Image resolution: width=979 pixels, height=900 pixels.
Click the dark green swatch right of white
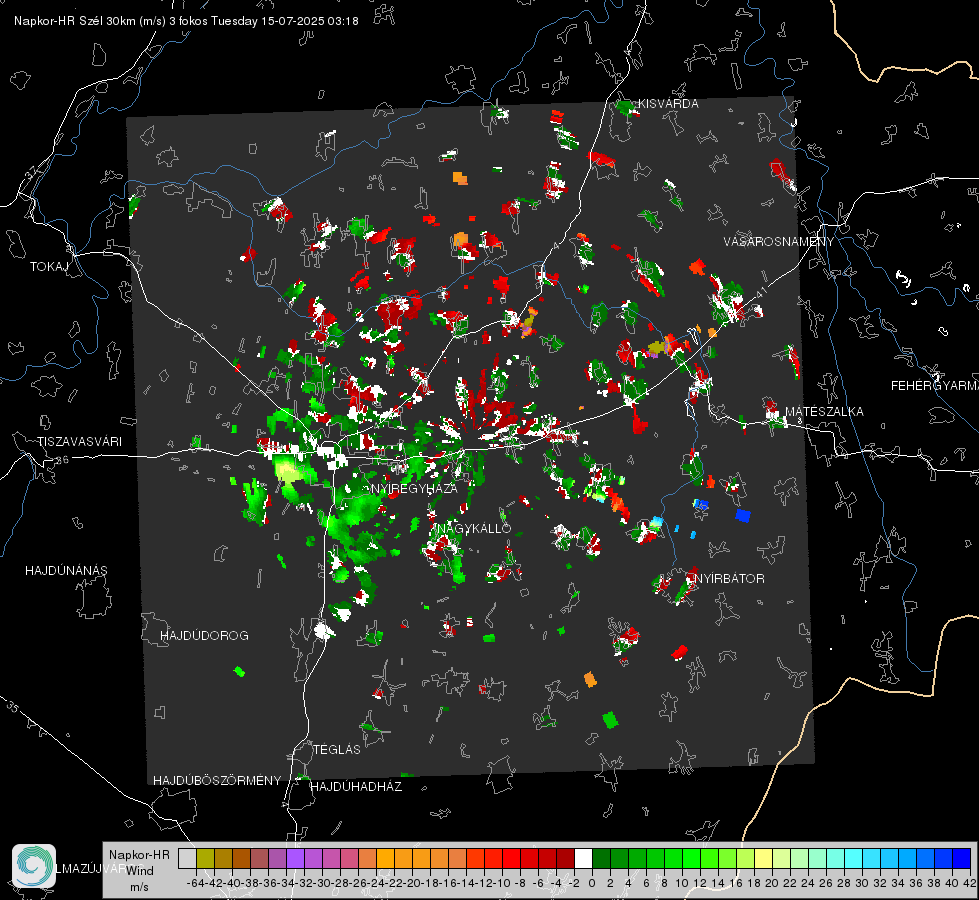point(601,858)
